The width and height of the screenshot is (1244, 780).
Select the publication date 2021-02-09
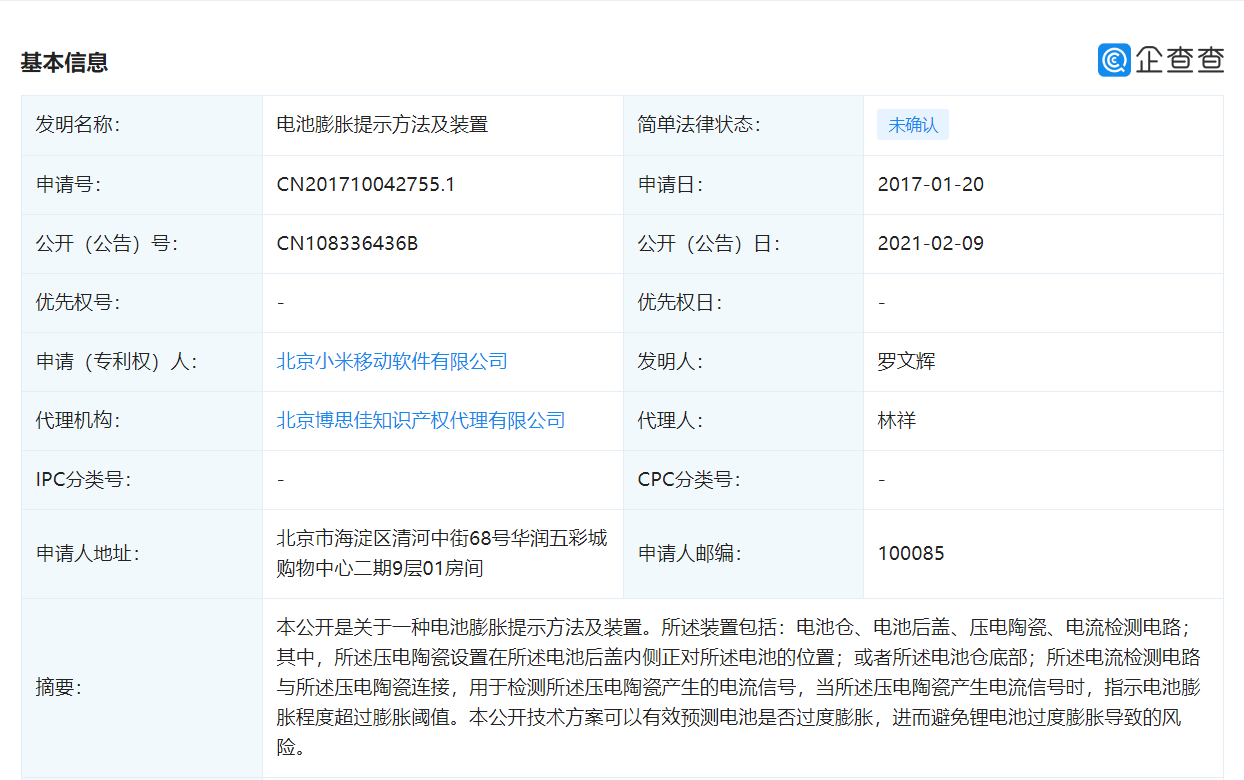coord(931,244)
